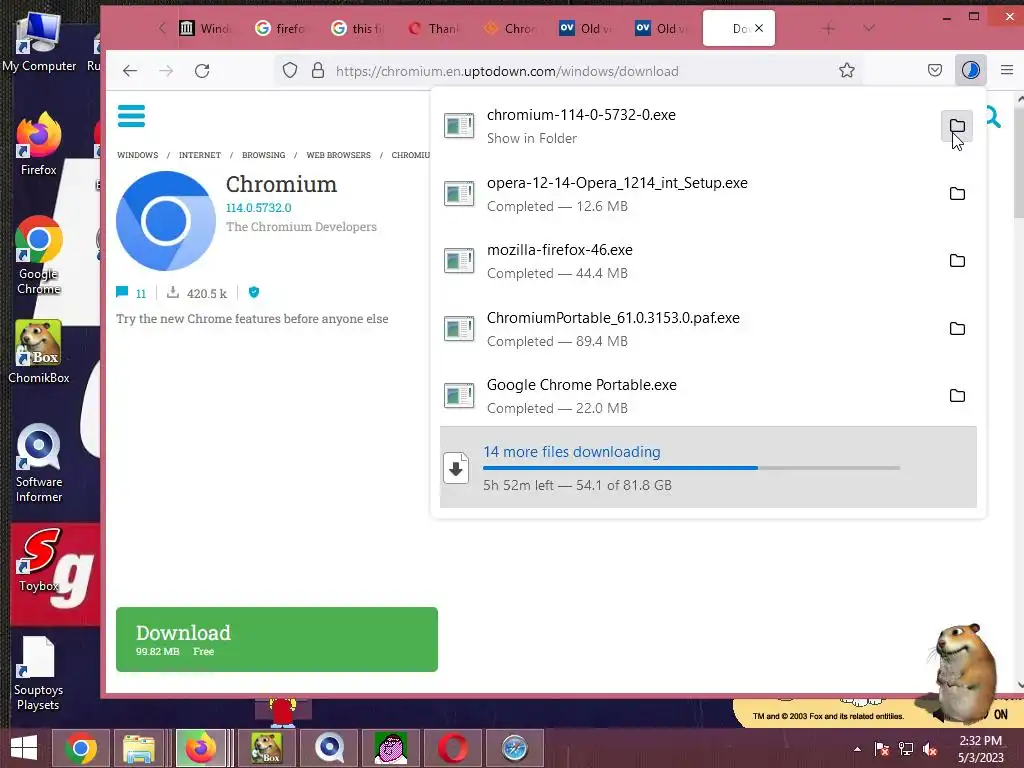Click the Chromium app logo
Screen dimensions: 1024x768
(166, 221)
